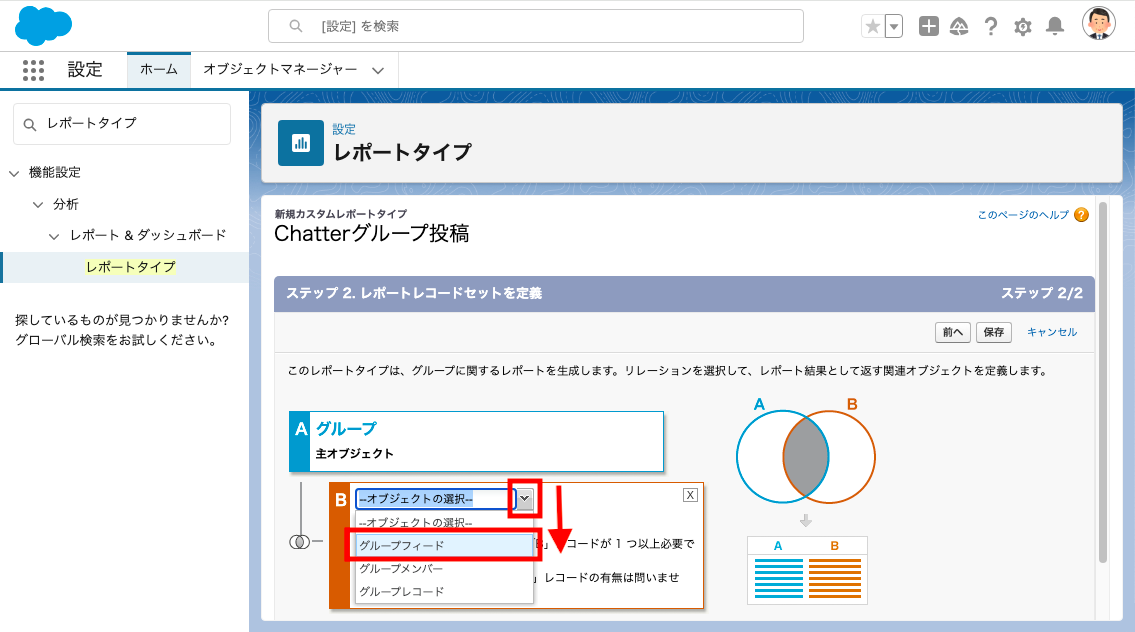
Task: Choose グループフィード from the dropdown list
Action: coord(444,546)
